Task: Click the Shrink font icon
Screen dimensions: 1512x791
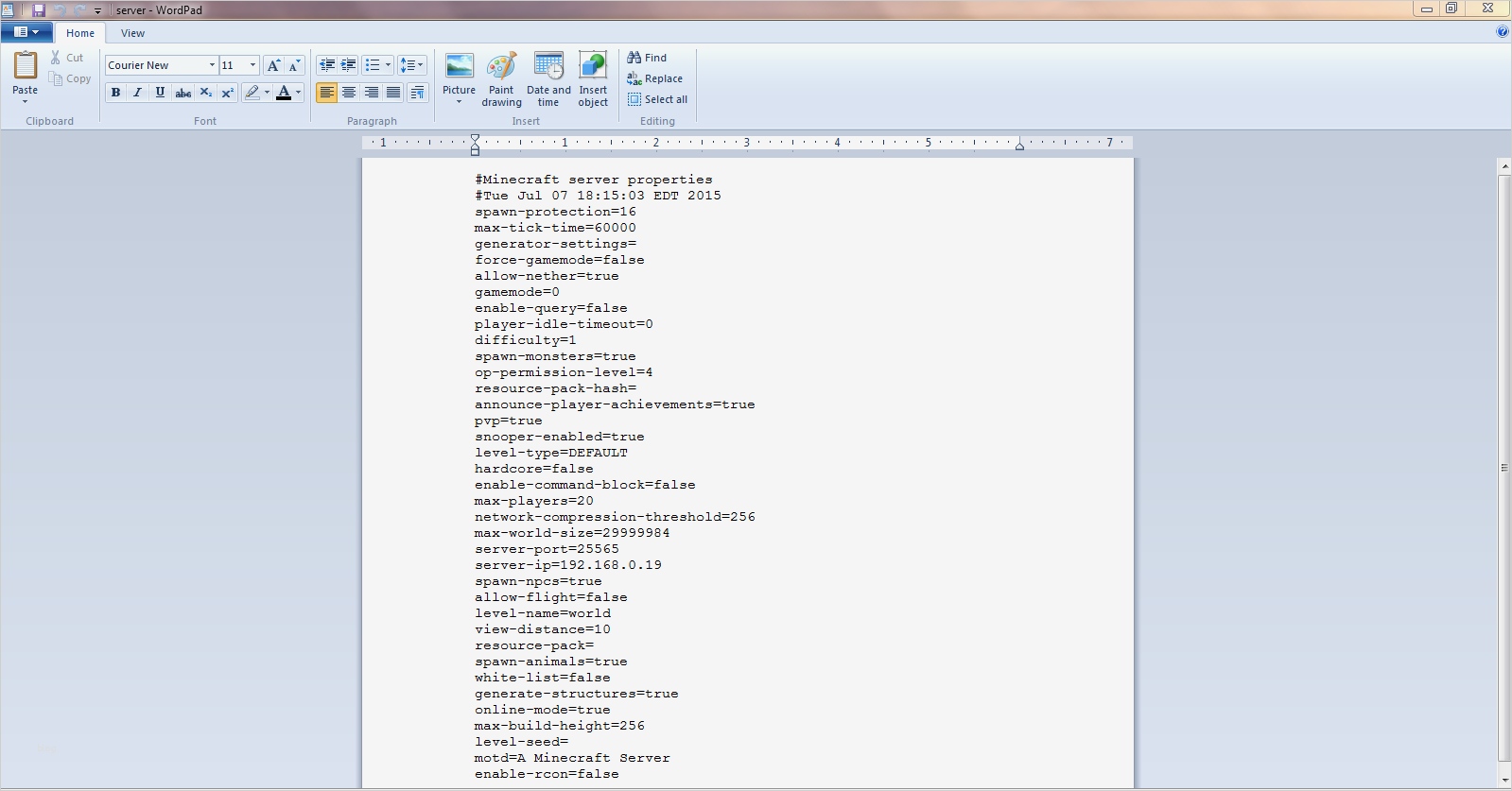Action: (x=295, y=65)
